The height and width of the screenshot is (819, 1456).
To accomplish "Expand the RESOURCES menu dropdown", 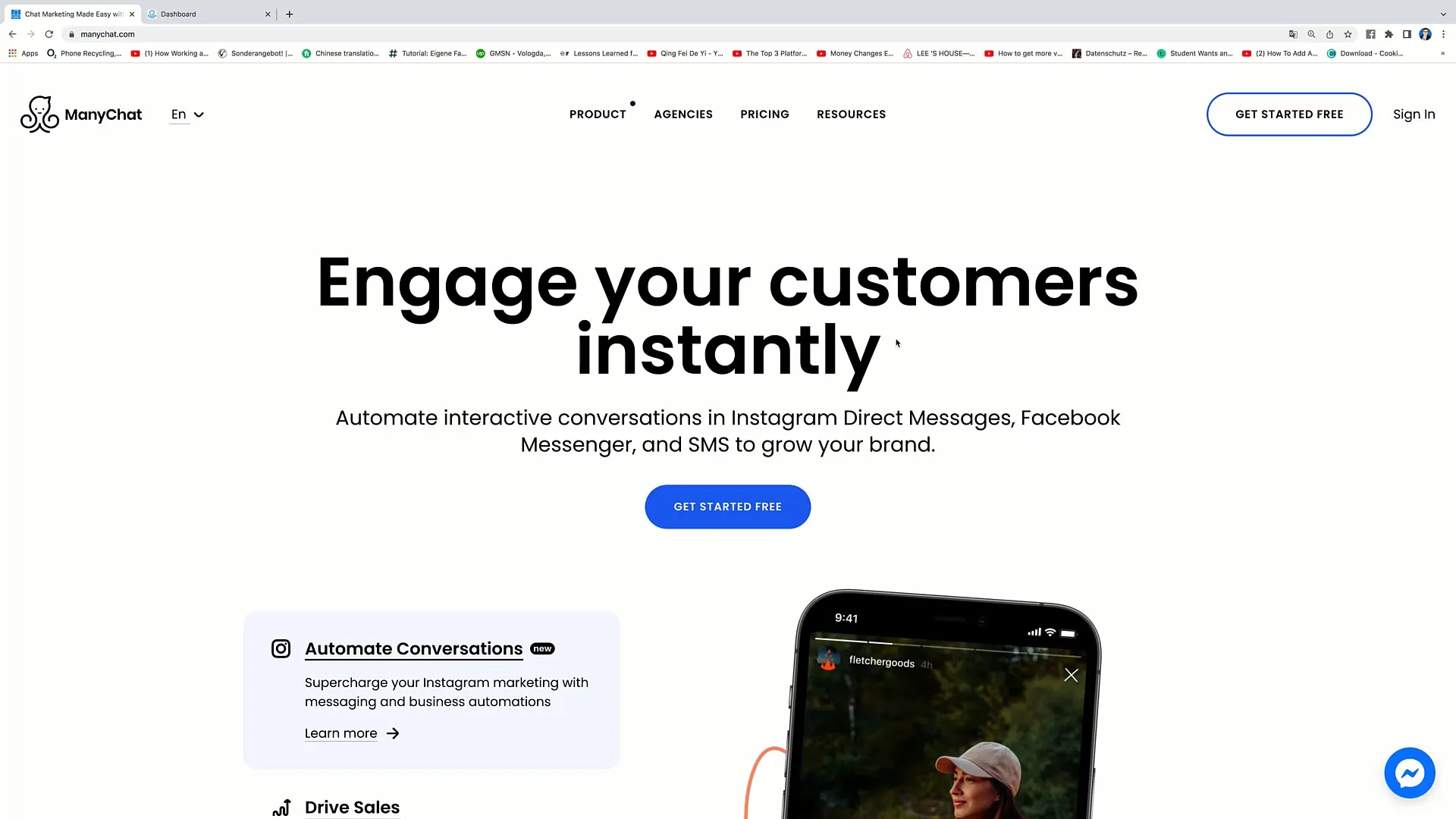I will pos(851,114).
